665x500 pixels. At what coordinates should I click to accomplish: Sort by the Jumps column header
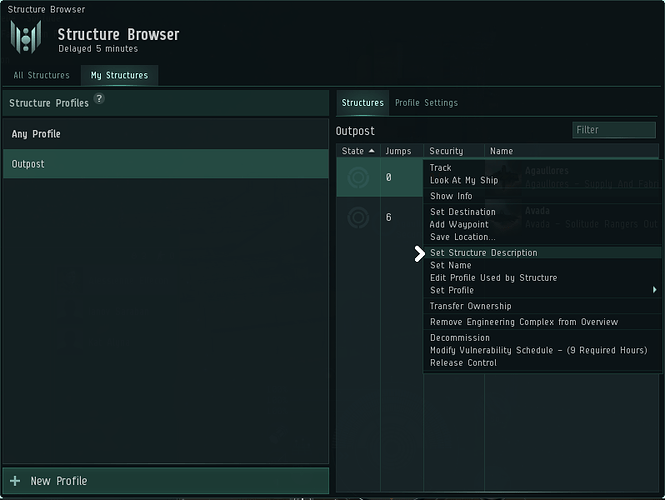tap(402, 151)
